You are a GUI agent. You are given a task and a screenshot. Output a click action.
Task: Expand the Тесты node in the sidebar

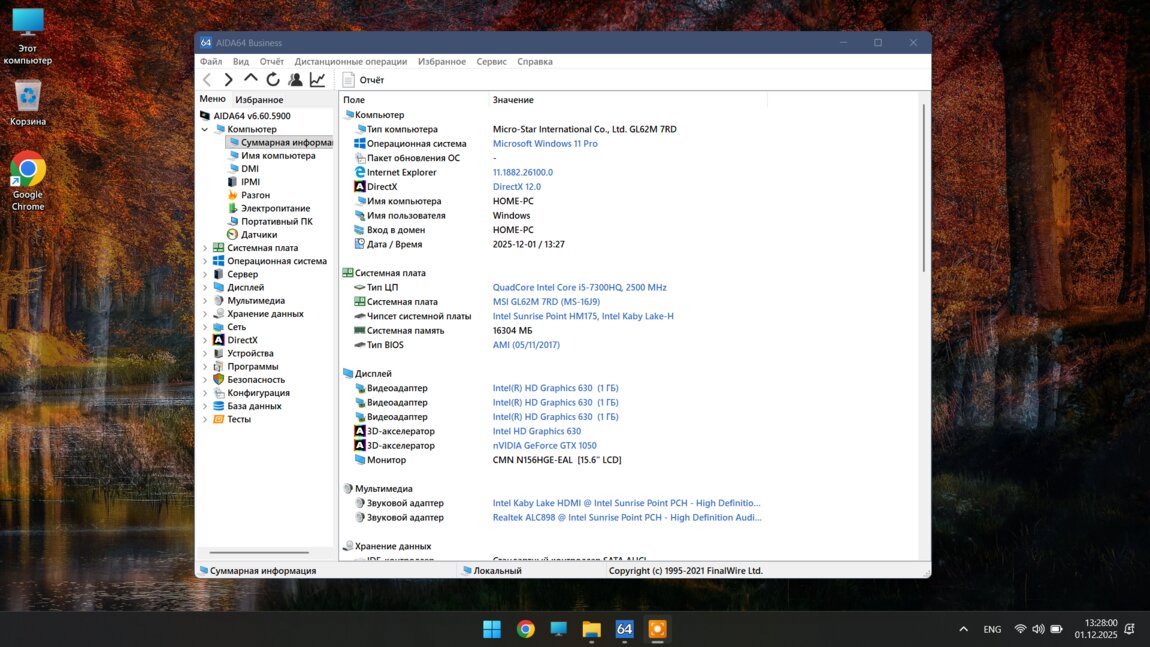[x=205, y=420]
